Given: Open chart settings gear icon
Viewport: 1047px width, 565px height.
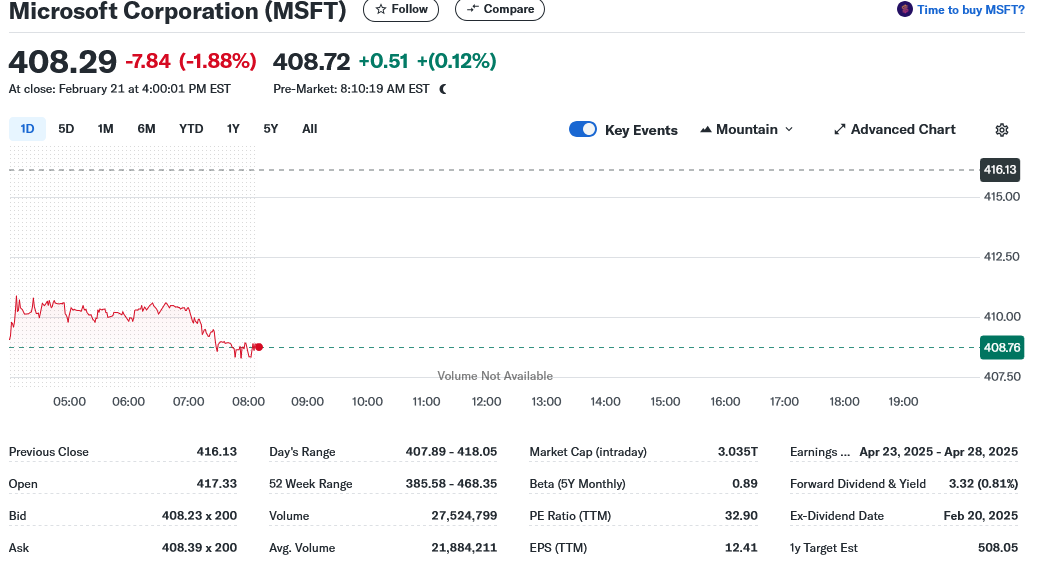Looking at the screenshot, I should [x=1002, y=130].
